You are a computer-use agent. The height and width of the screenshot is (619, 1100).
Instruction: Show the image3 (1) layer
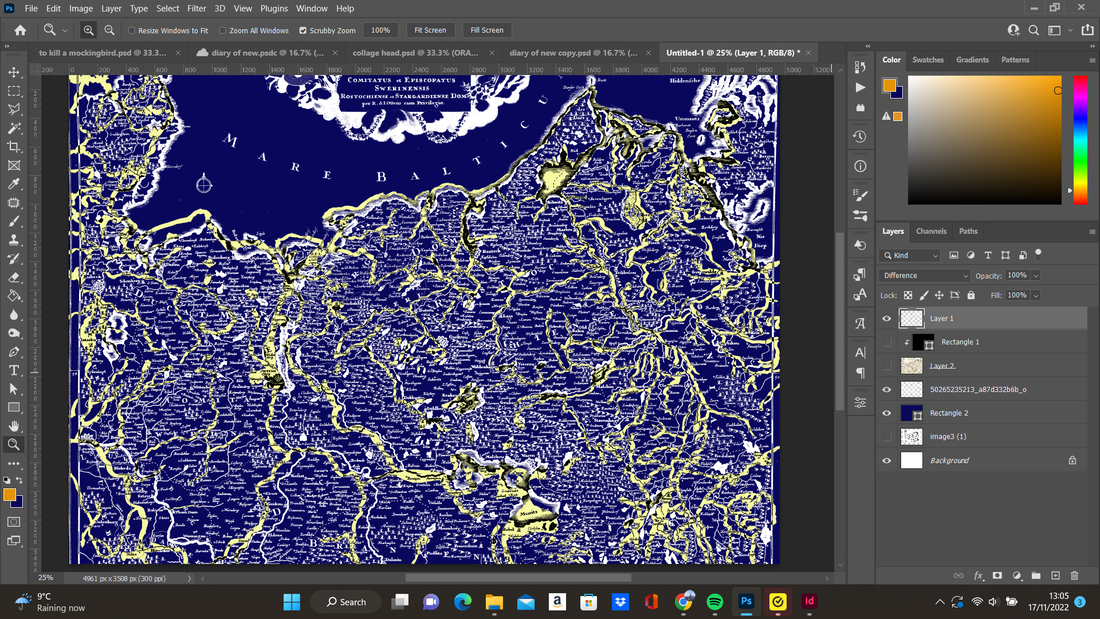[x=887, y=437]
